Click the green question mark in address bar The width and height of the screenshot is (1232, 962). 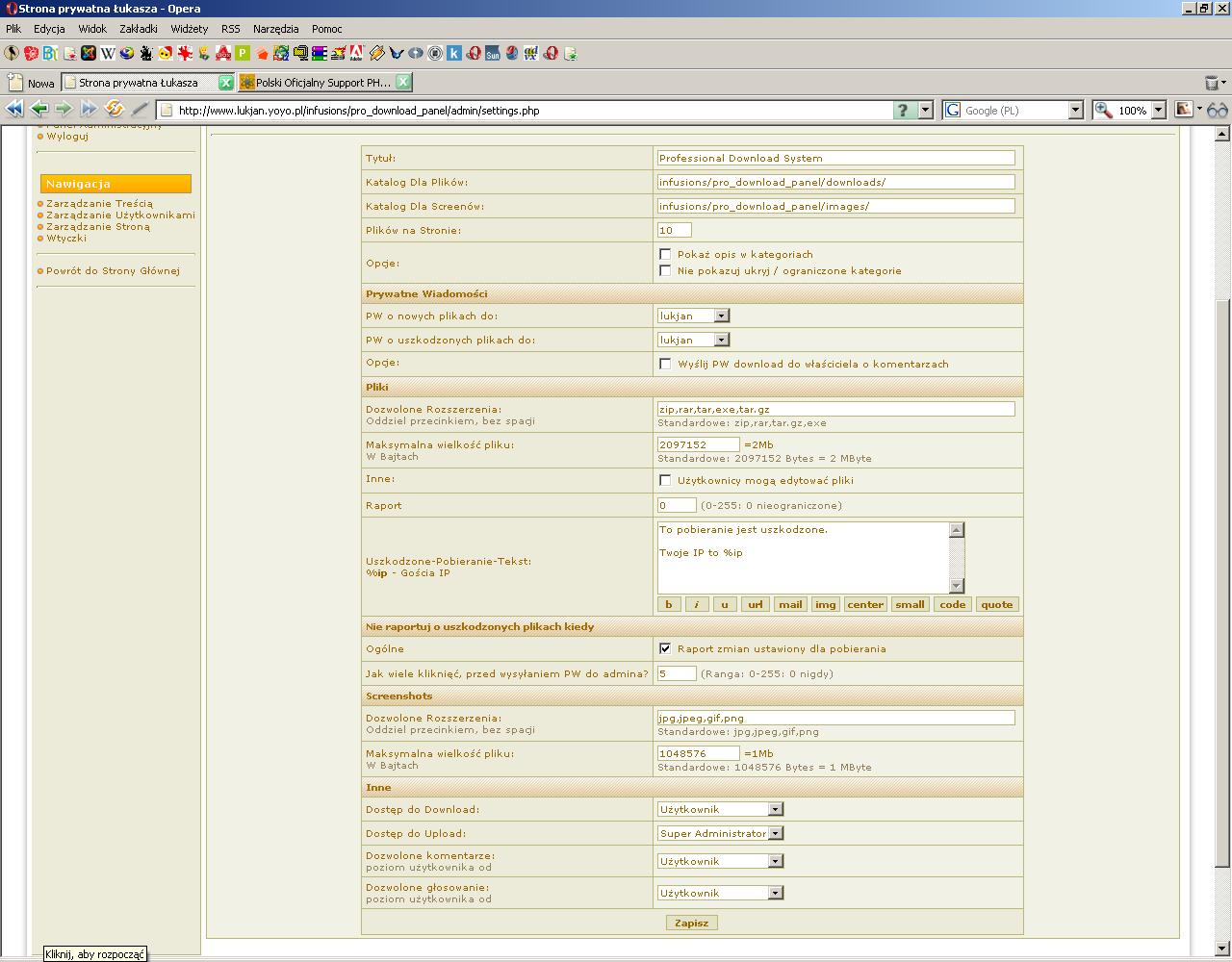pyautogui.click(x=903, y=110)
